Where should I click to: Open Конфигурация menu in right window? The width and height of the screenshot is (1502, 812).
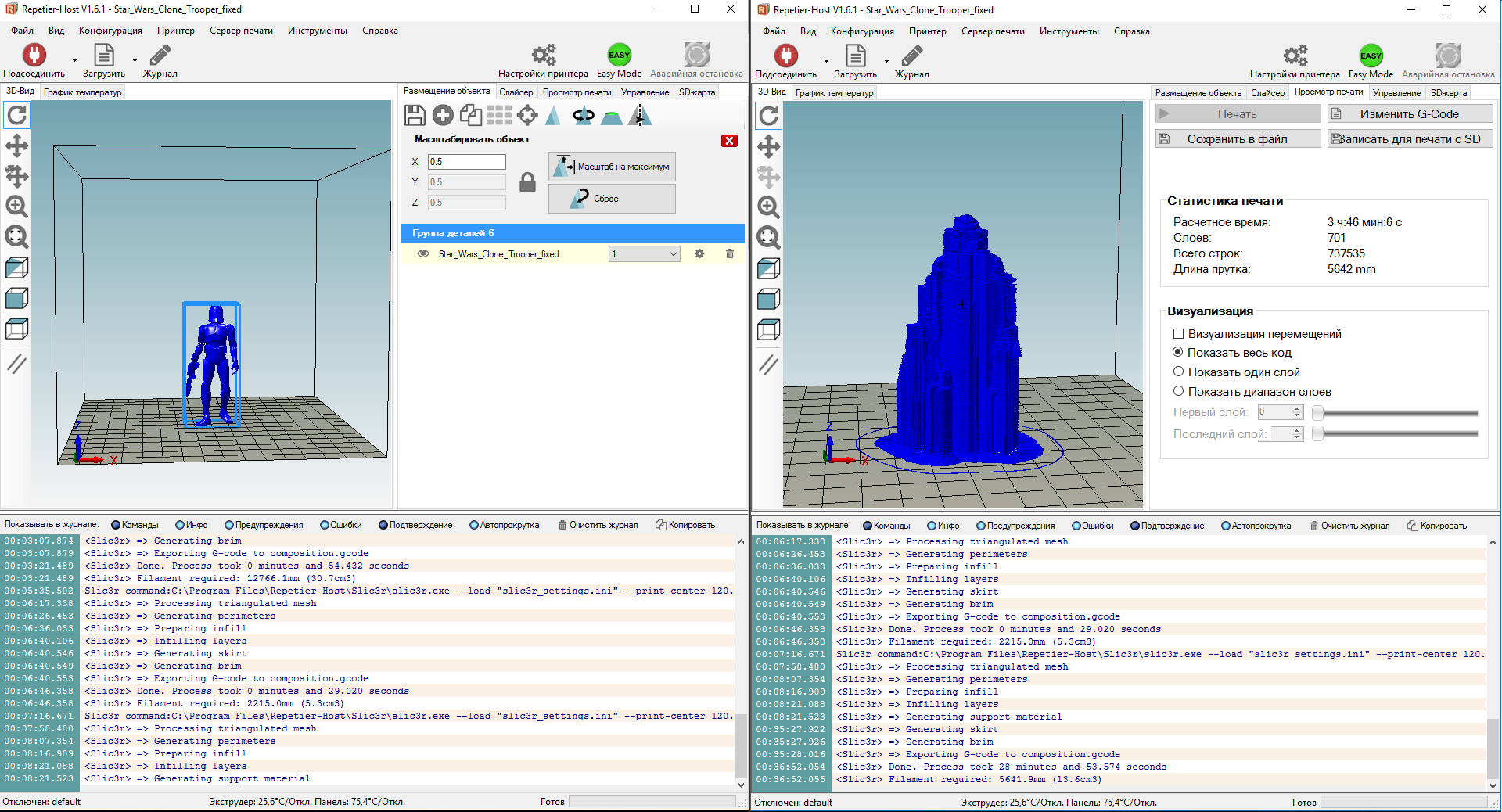tap(862, 31)
